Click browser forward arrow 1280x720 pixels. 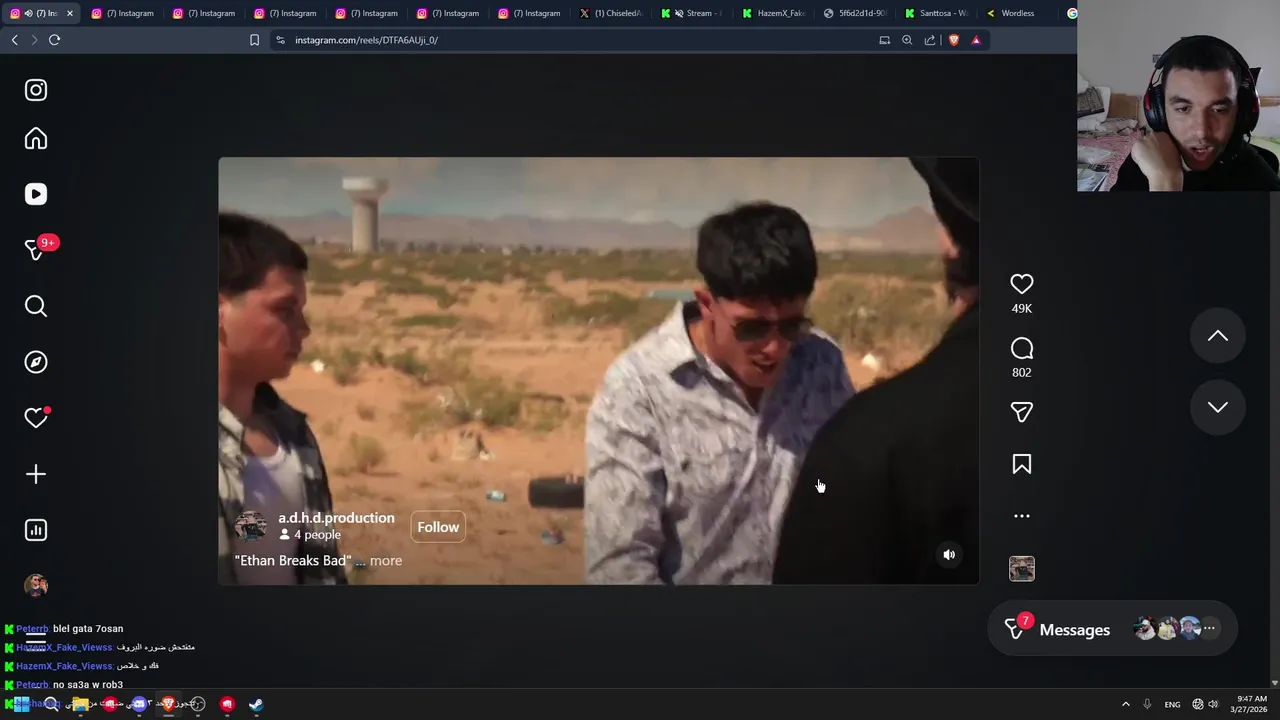coord(34,40)
